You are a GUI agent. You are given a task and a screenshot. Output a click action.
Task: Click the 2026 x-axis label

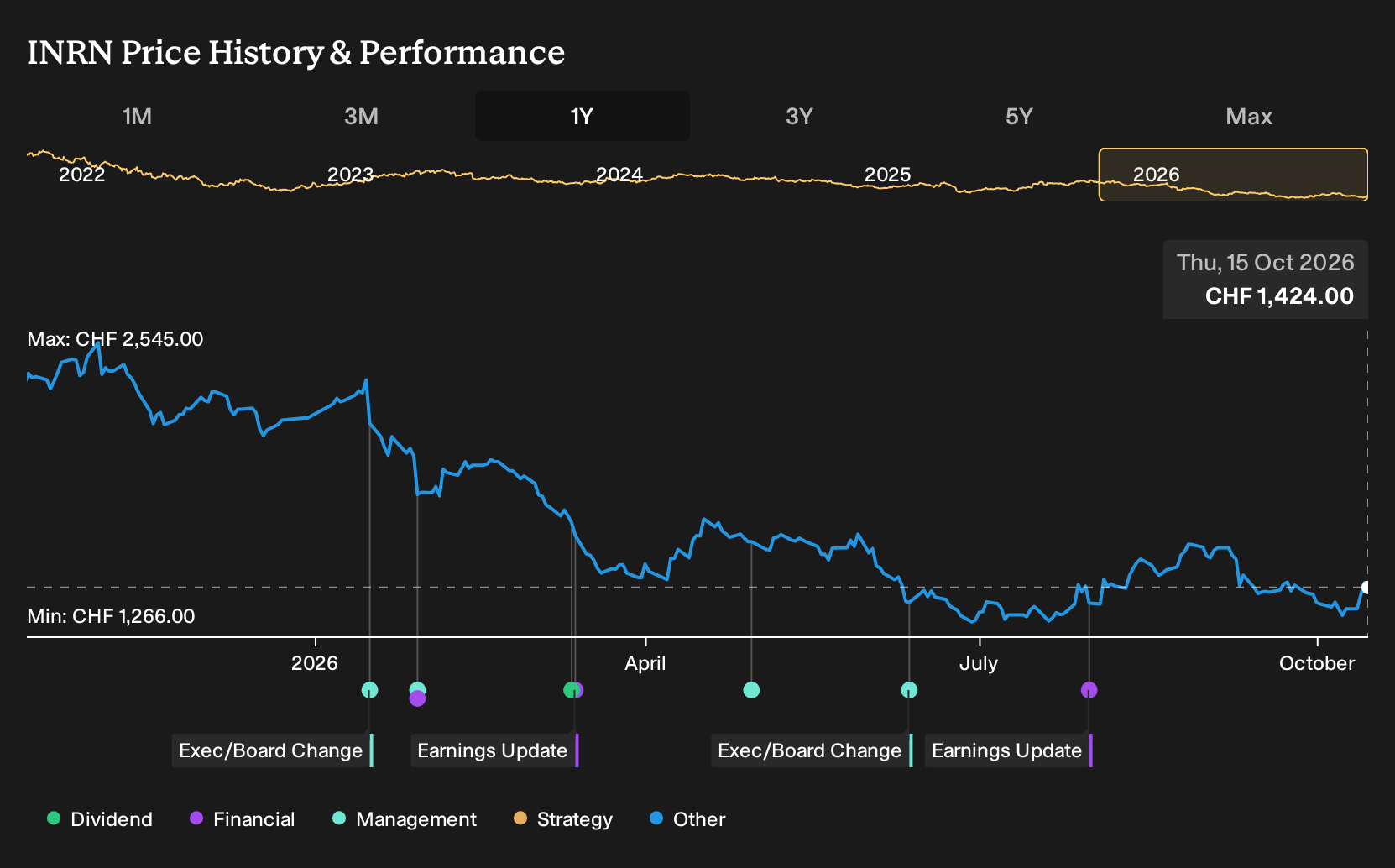[315, 663]
